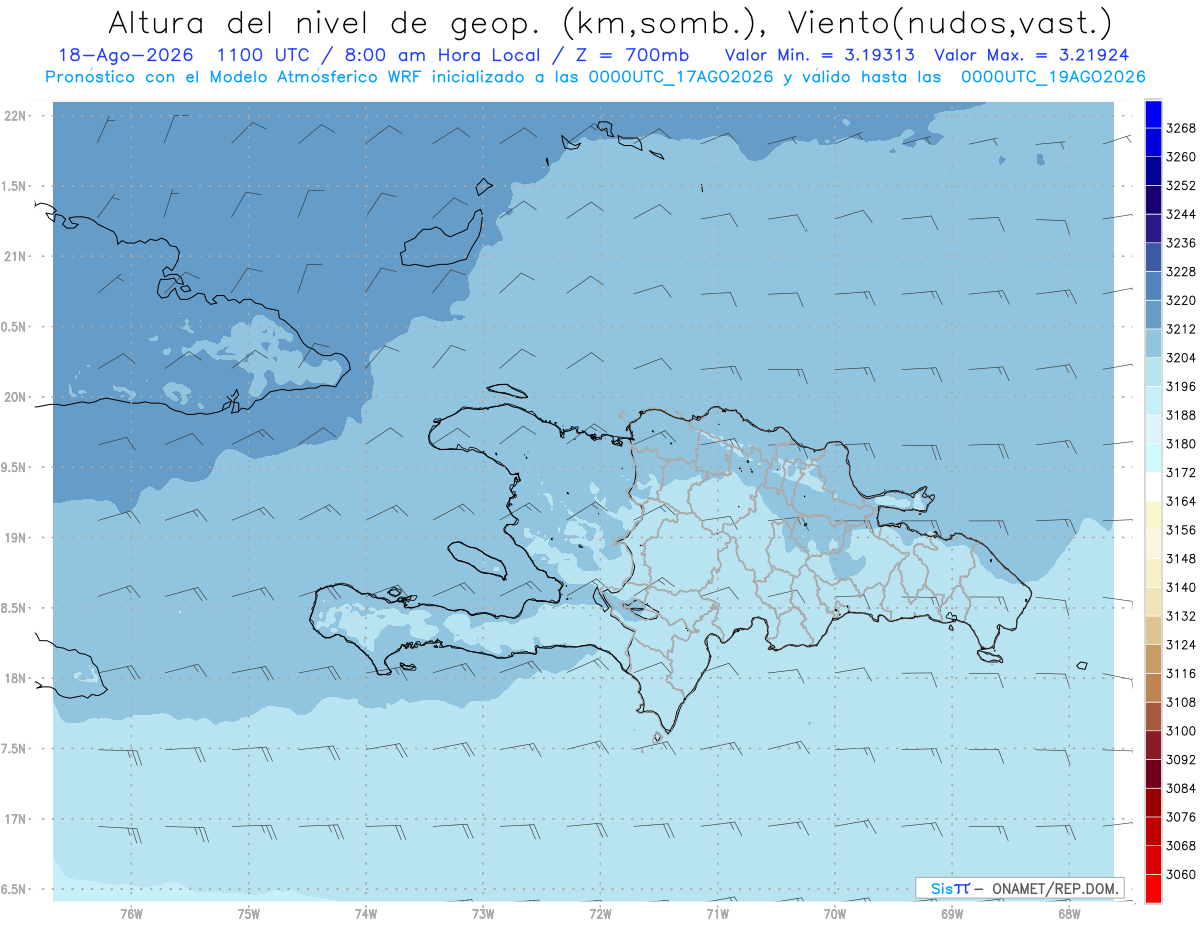Click the legend value '3132'
This screenshot has width=1200, height=927.
tap(1181, 616)
